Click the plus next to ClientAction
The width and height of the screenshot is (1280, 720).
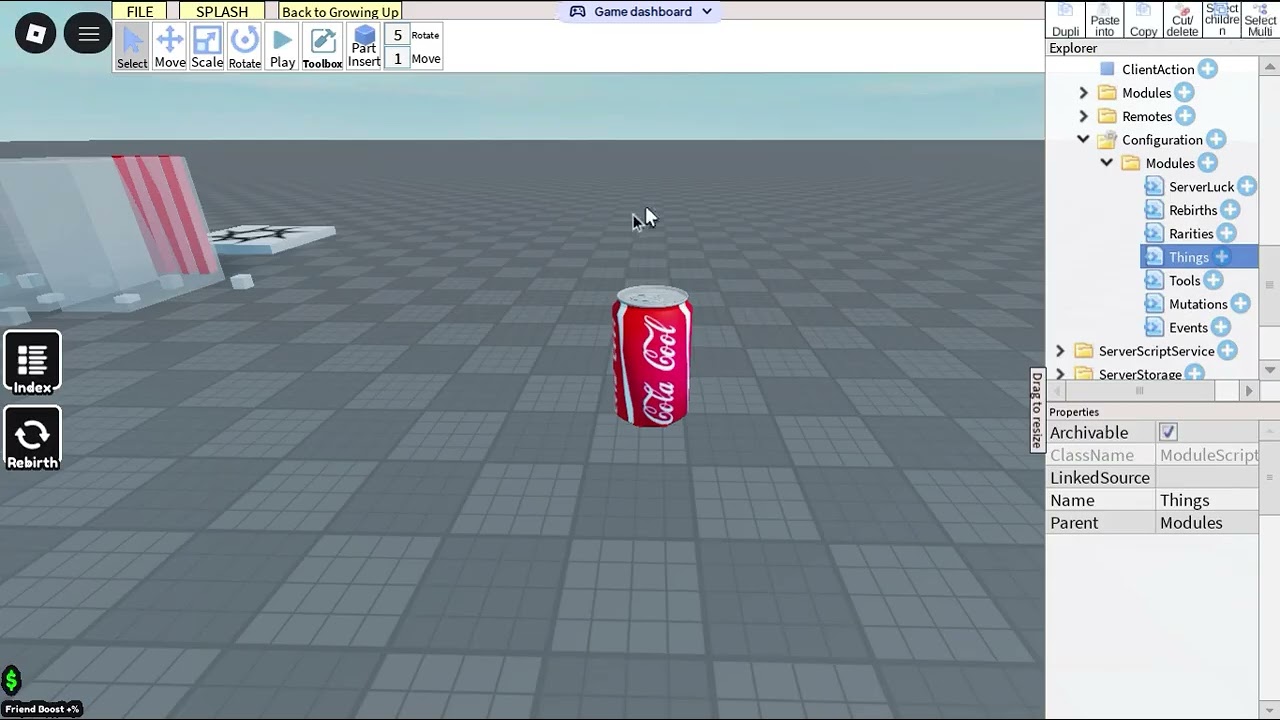(1208, 69)
